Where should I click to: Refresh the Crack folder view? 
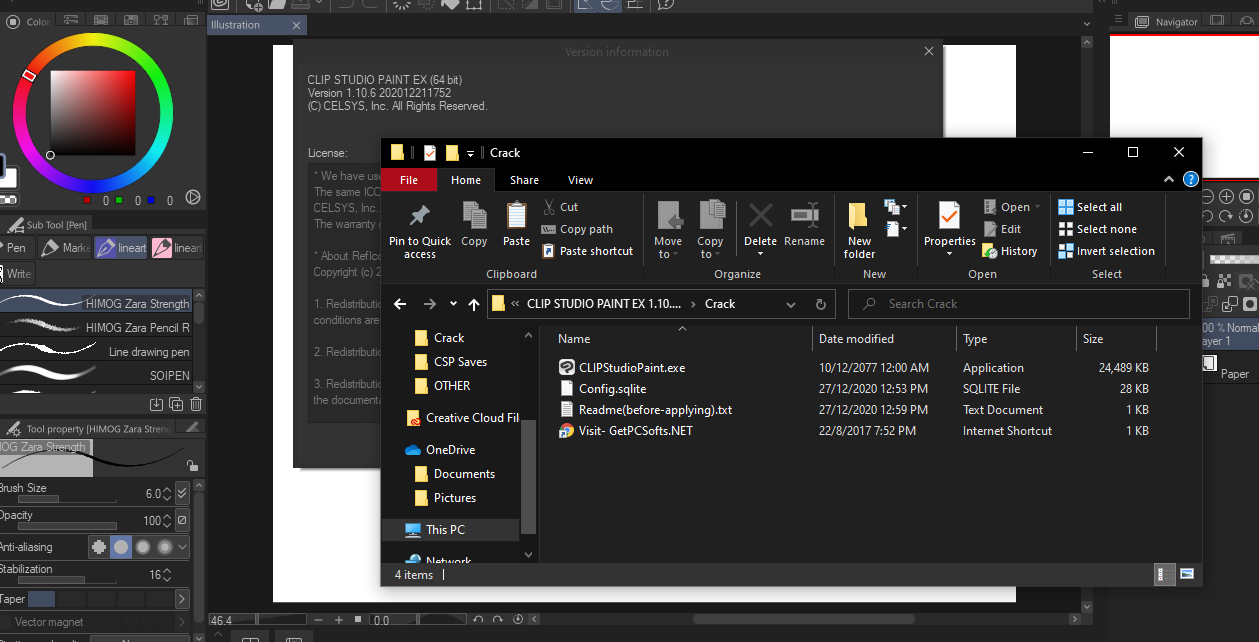(x=820, y=304)
